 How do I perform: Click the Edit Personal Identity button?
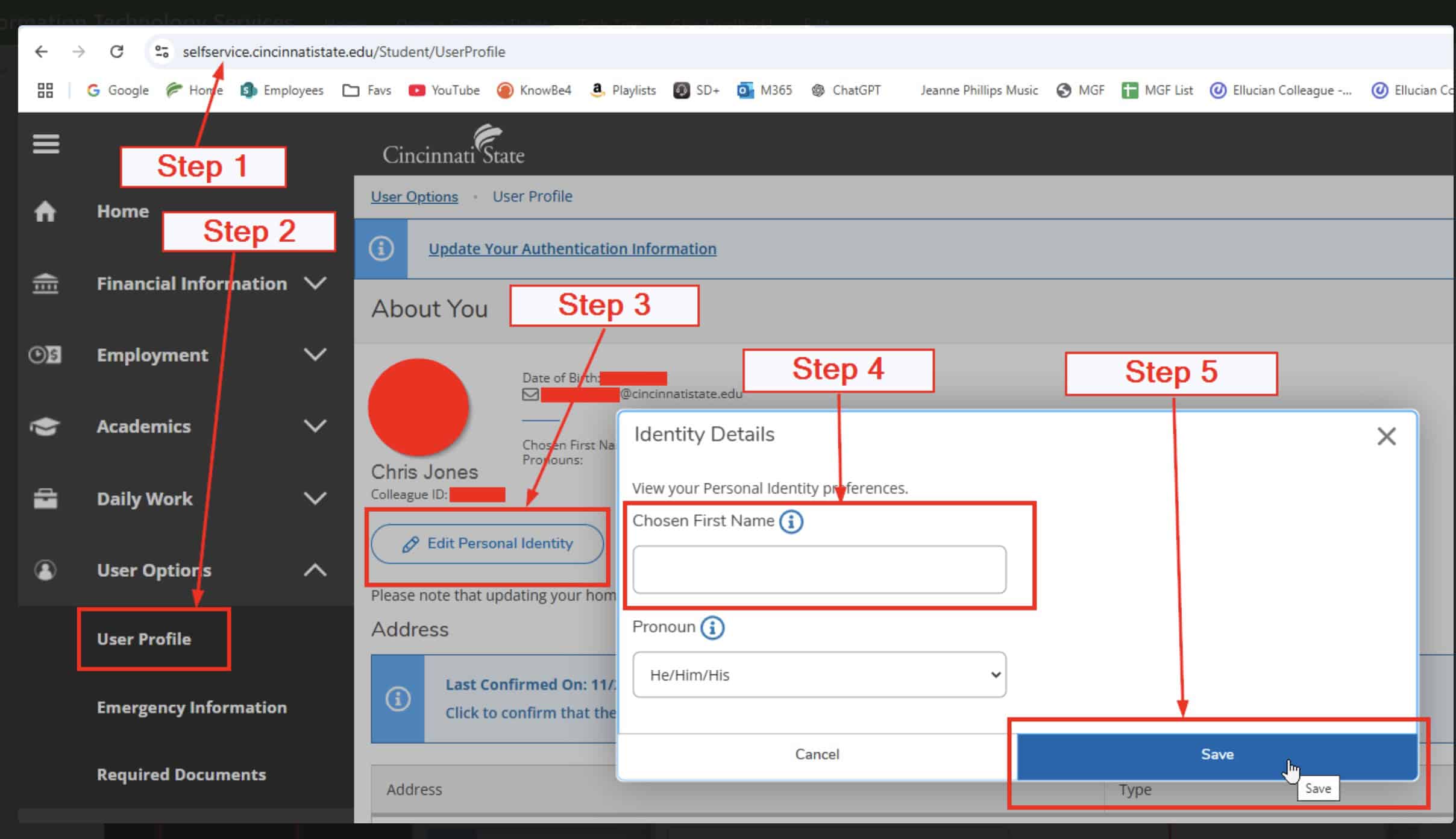(487, 544)
